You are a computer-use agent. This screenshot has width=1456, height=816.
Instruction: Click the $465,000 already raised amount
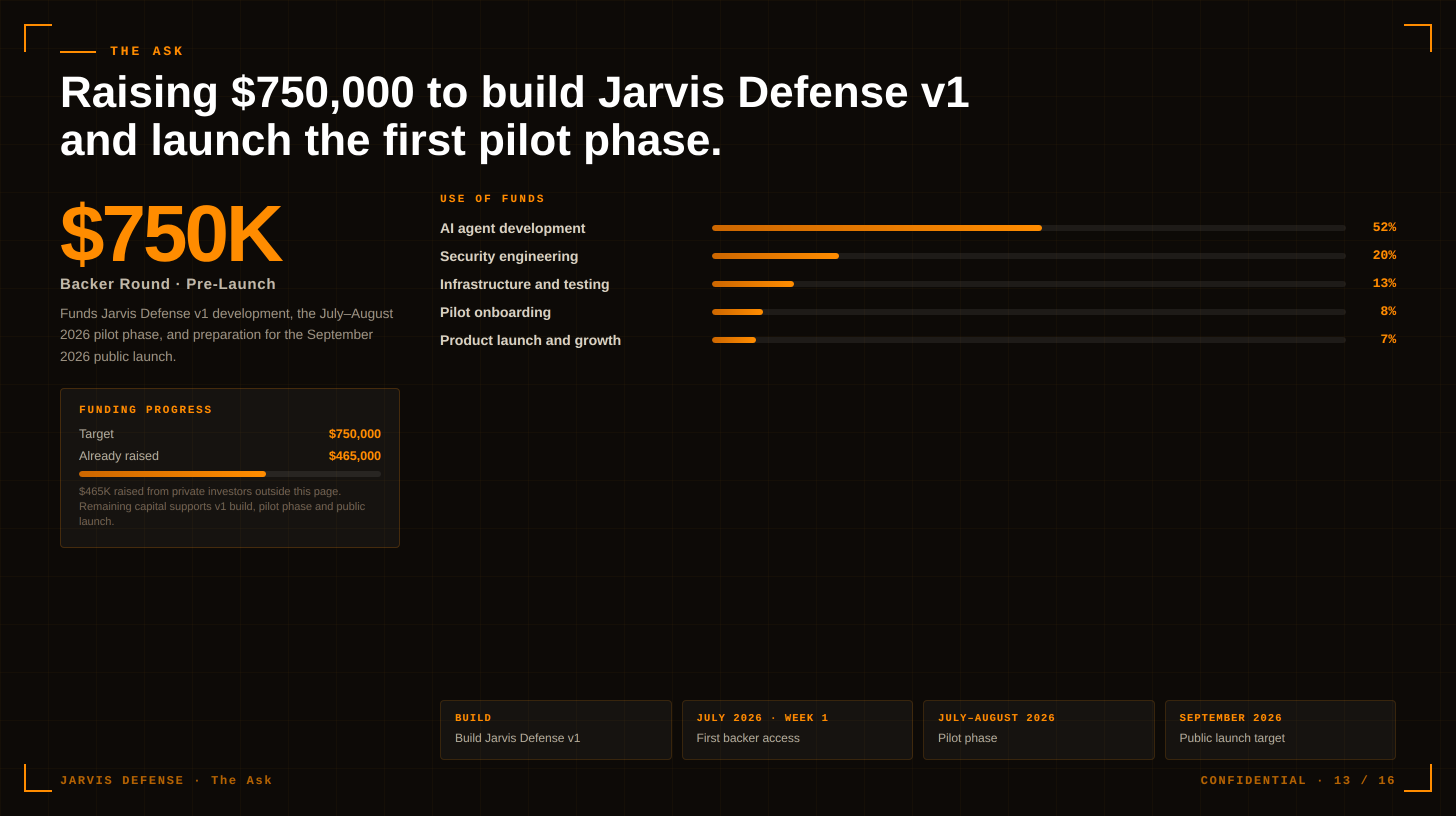[354, 455]
